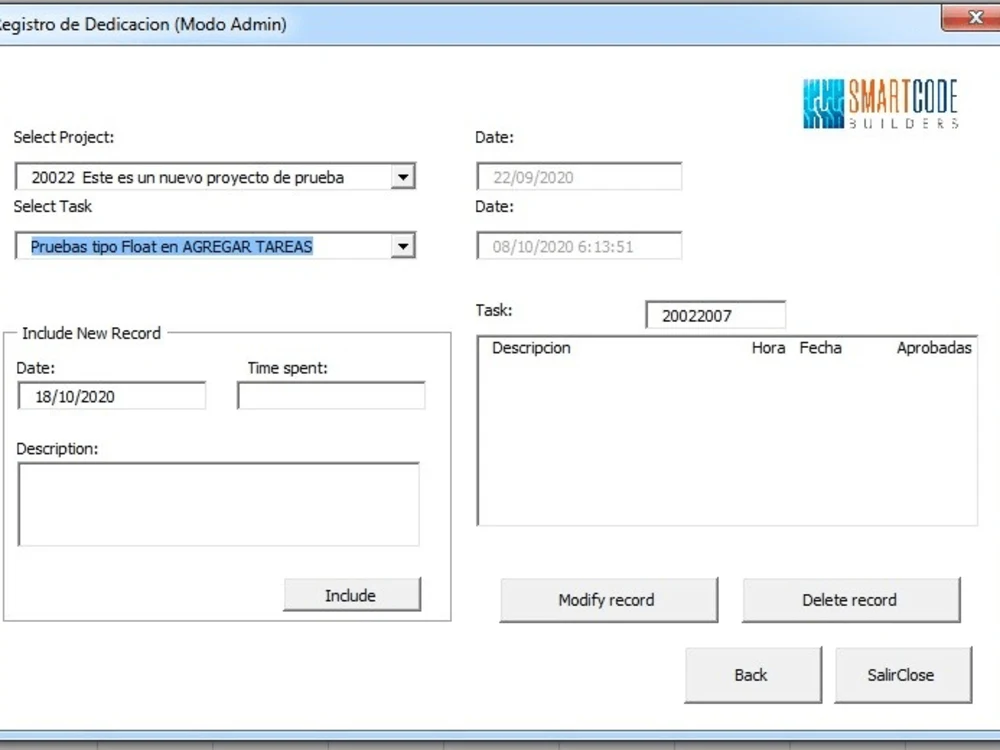Click the Descripcion column header

pos(531,348)
